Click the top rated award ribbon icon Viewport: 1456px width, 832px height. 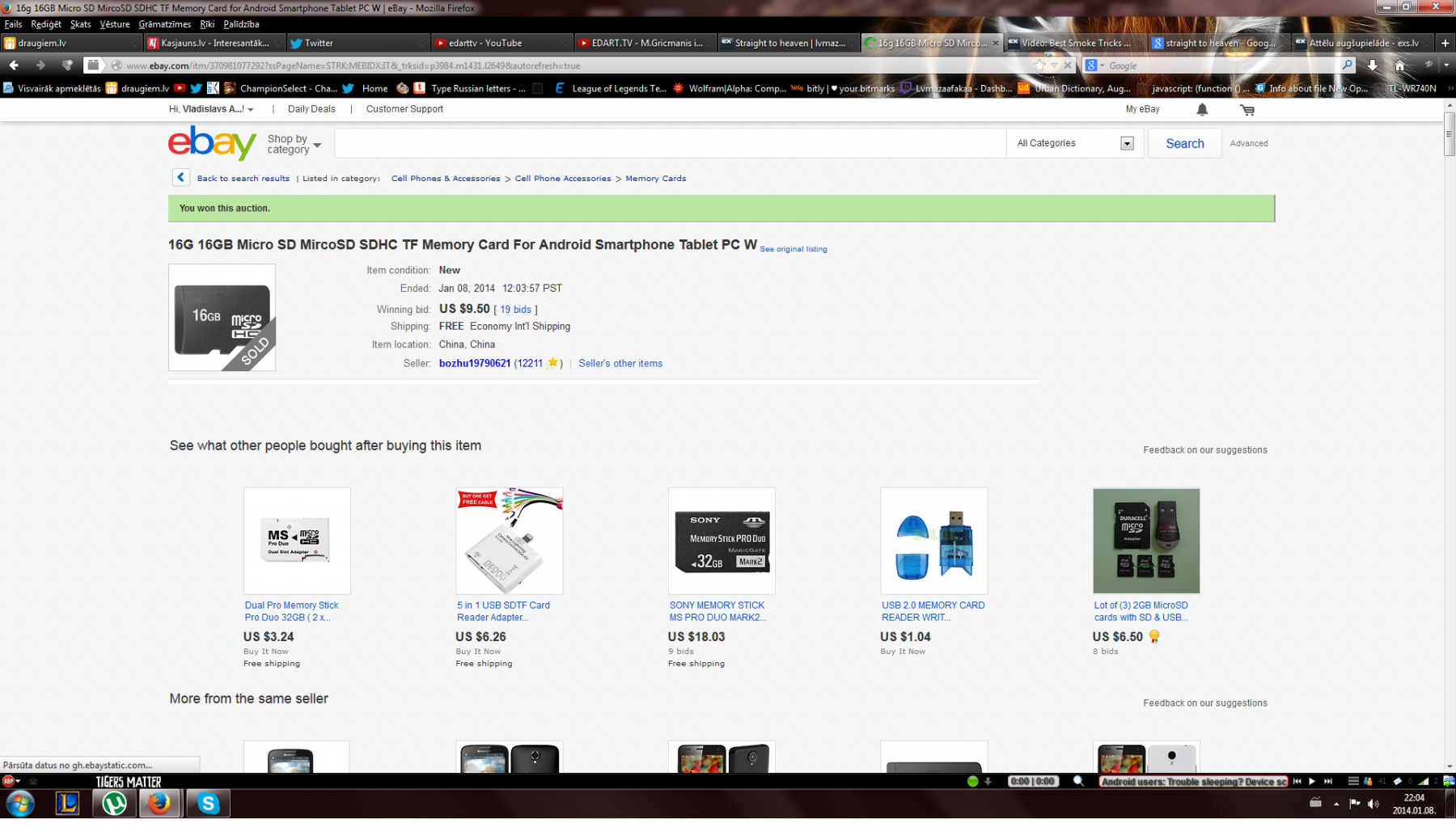[x=1154, y=636]
